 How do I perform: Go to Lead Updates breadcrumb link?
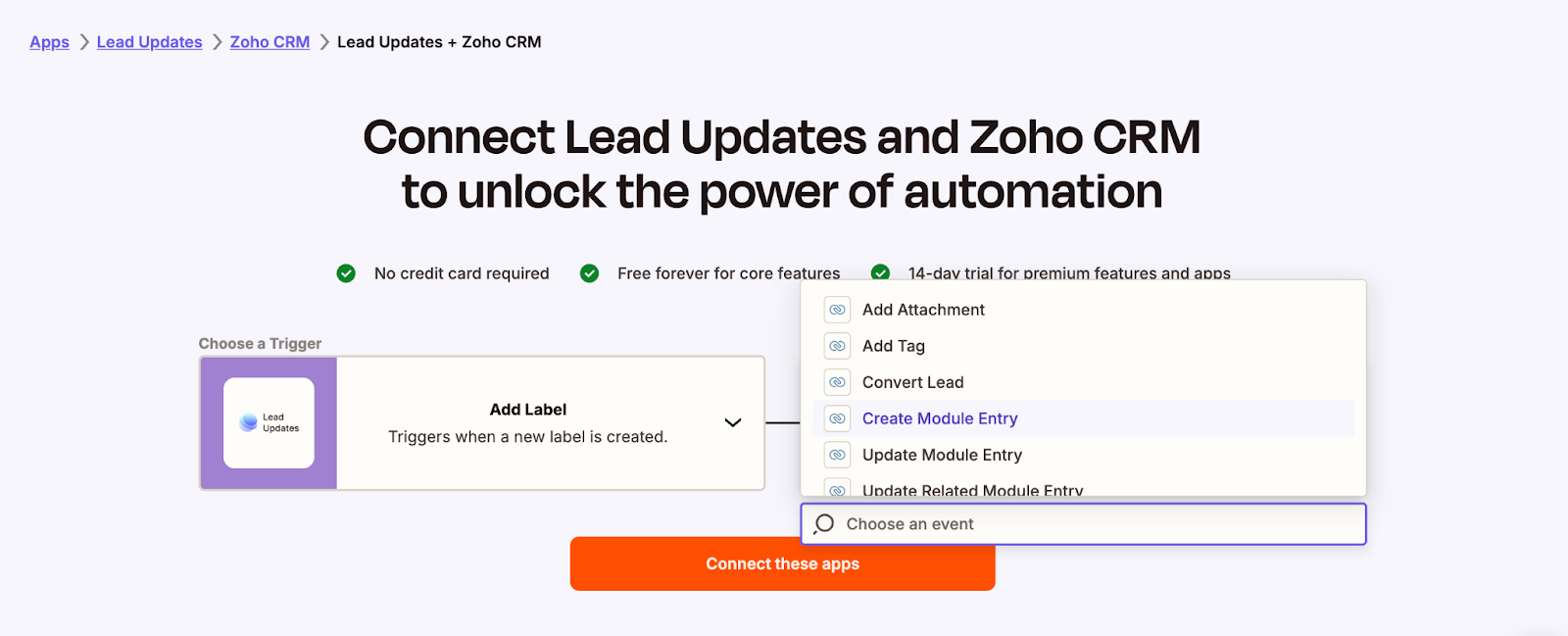pyautogui.click(x=149, y=42)
